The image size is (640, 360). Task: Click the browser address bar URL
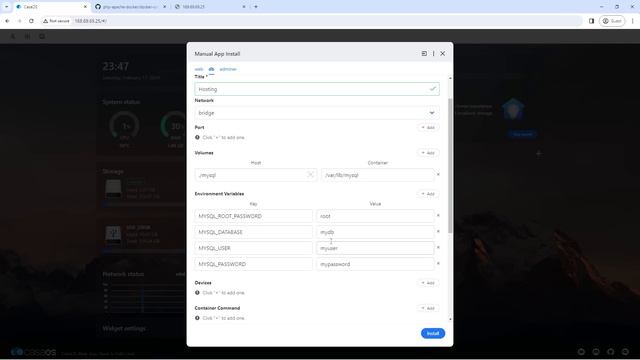(x=91, y=21)
